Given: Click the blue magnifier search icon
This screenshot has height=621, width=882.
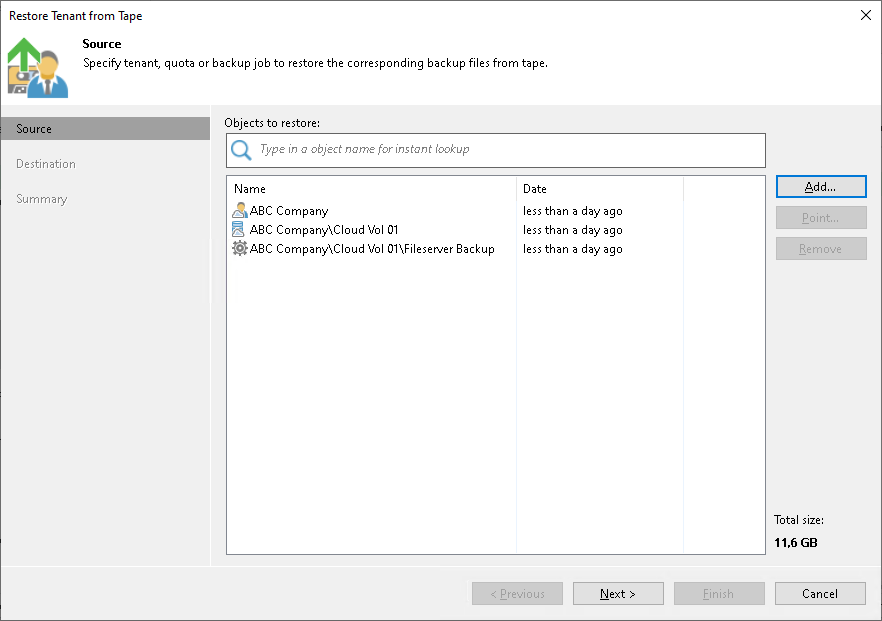Looking at the screenshot, I should 241,149.
